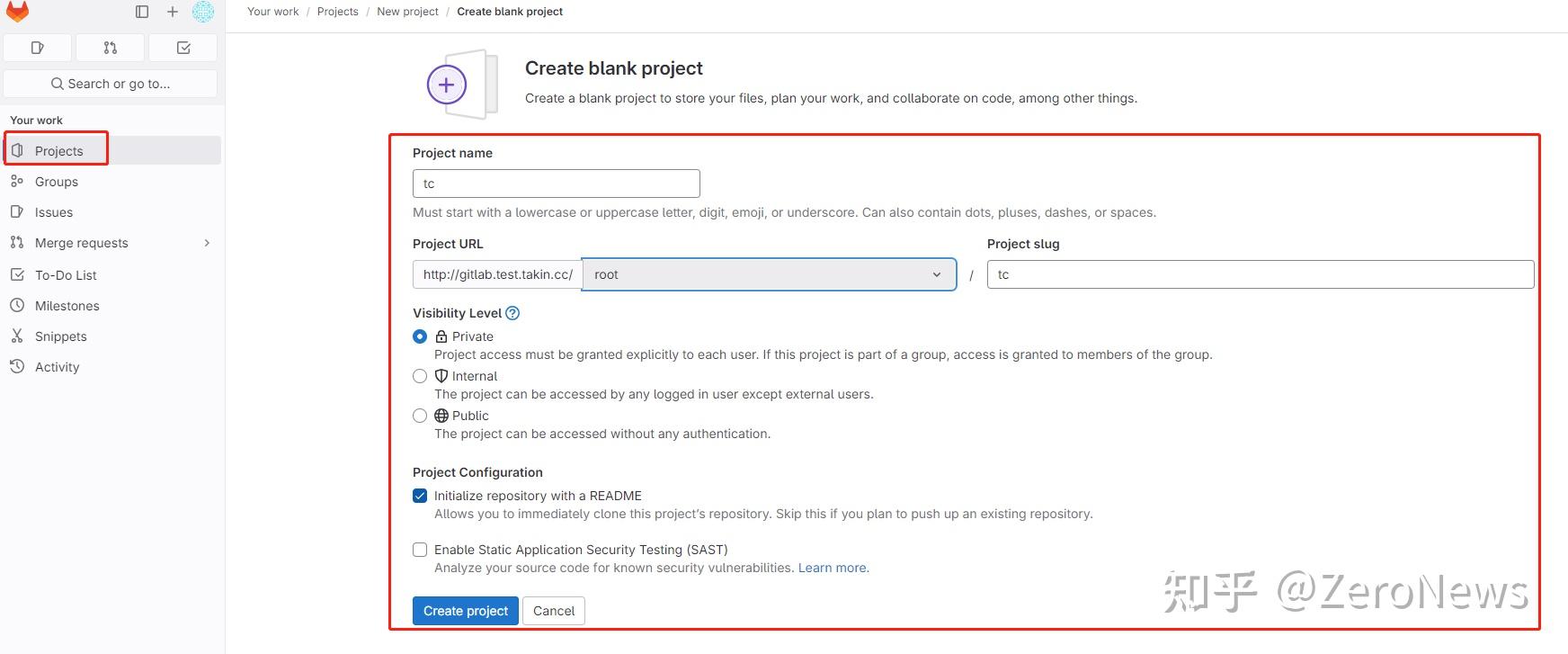Screen dimensions: 1568x654
Task: Toggle the sidebar collapse icon
Action: (x=142, y=12)
